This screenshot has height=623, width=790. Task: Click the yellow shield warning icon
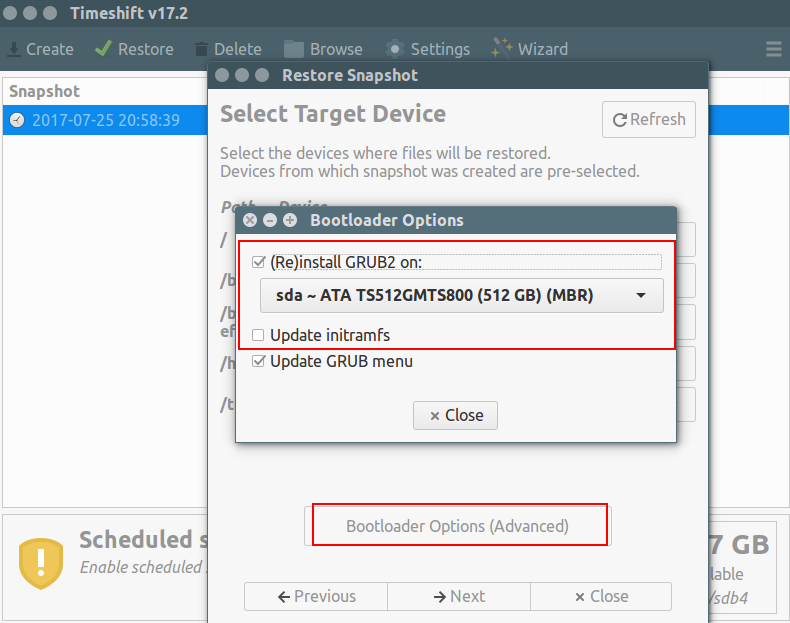pos(41,563)
